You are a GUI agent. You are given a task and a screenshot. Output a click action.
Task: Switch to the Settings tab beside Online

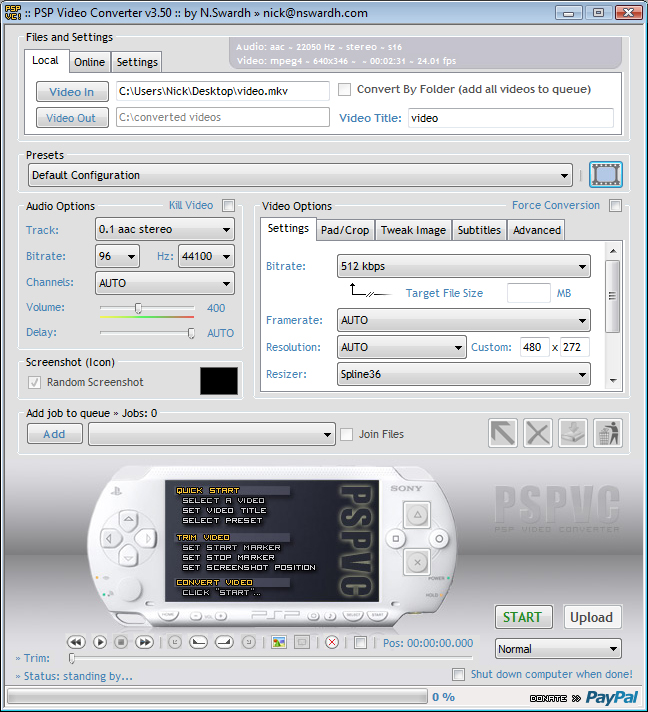[137, 62]
